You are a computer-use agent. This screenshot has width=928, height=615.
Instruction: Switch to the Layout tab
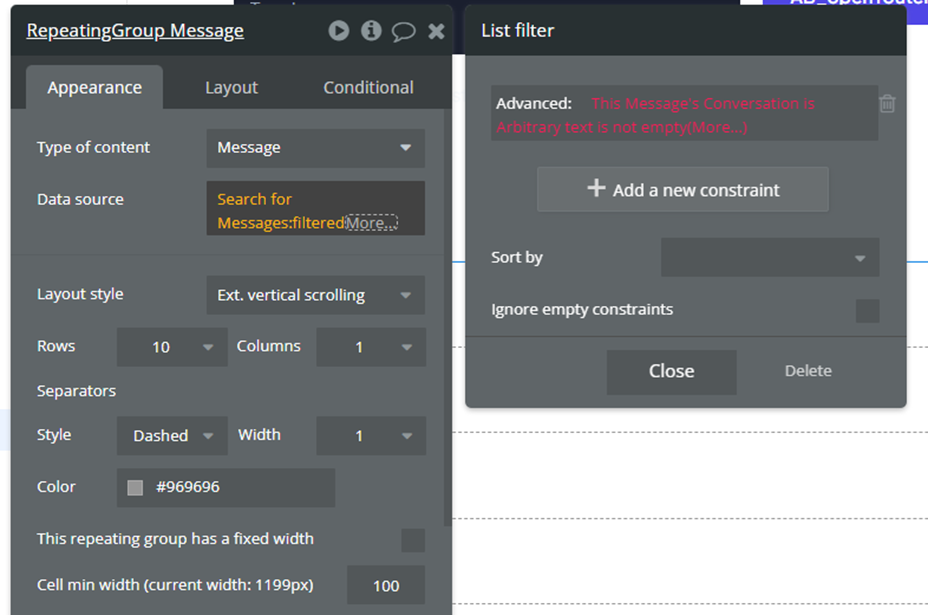(231, 88)
